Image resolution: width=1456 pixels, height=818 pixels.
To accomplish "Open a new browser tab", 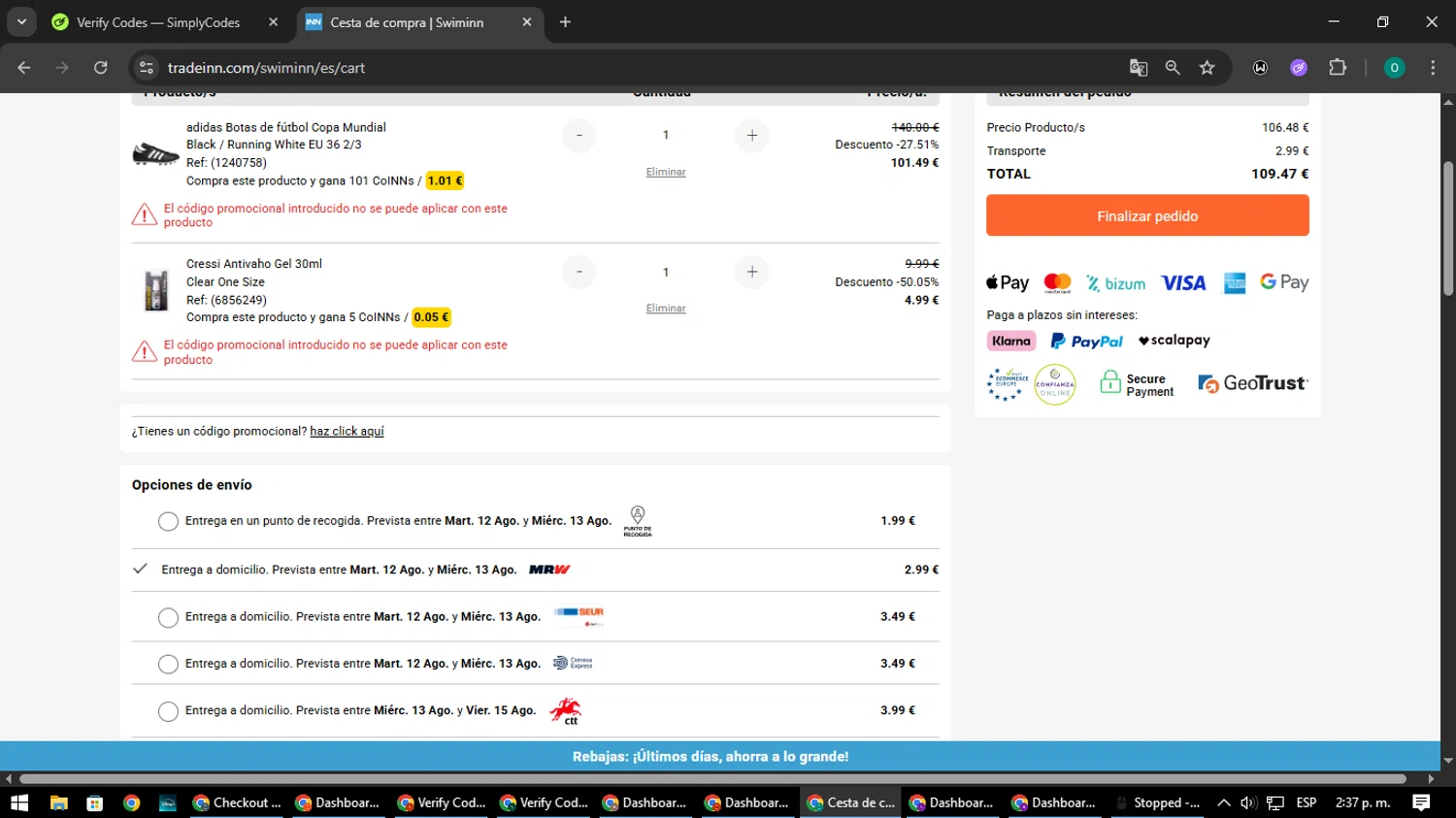I will 565,22.
